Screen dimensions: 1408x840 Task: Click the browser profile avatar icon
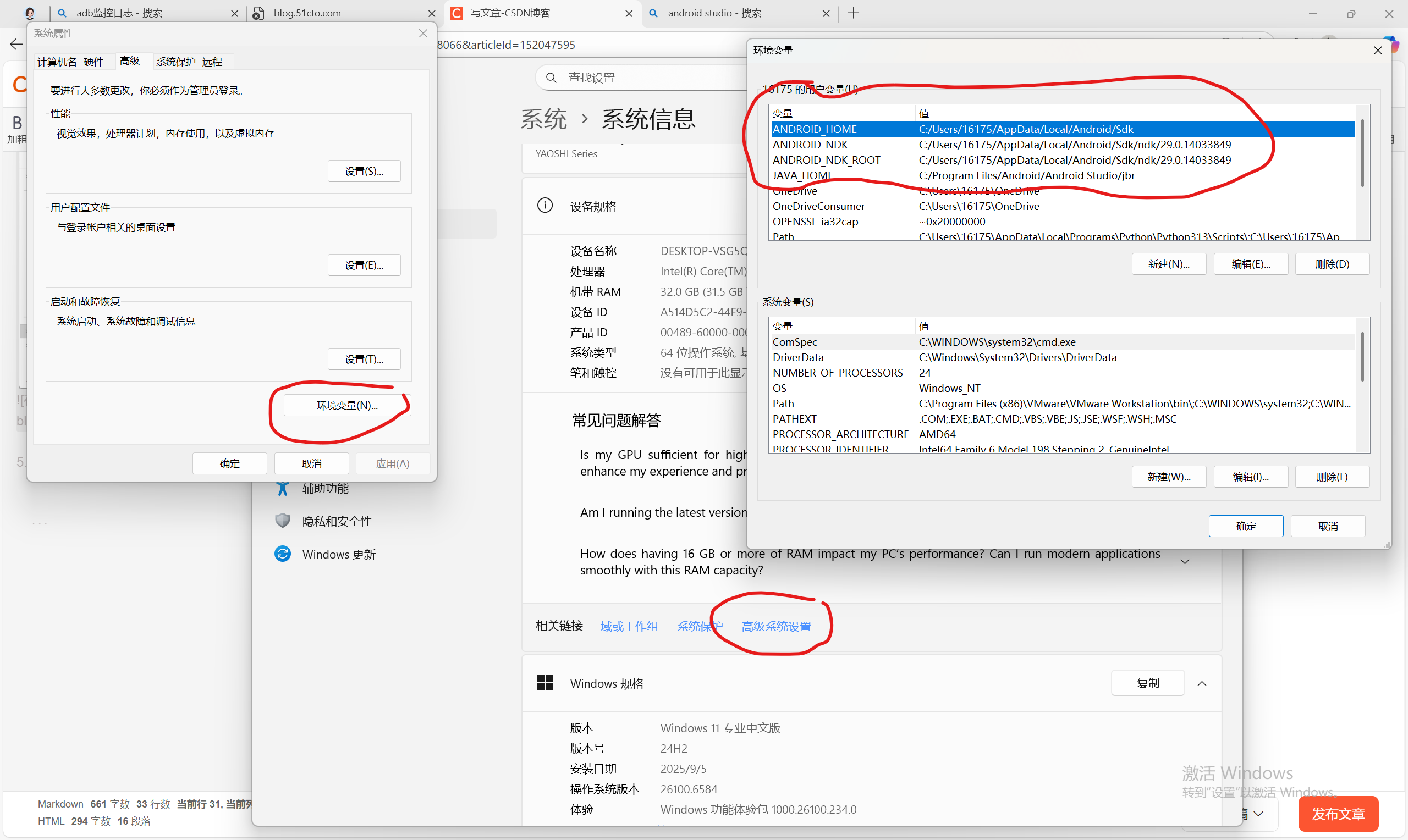click(30, 13)
